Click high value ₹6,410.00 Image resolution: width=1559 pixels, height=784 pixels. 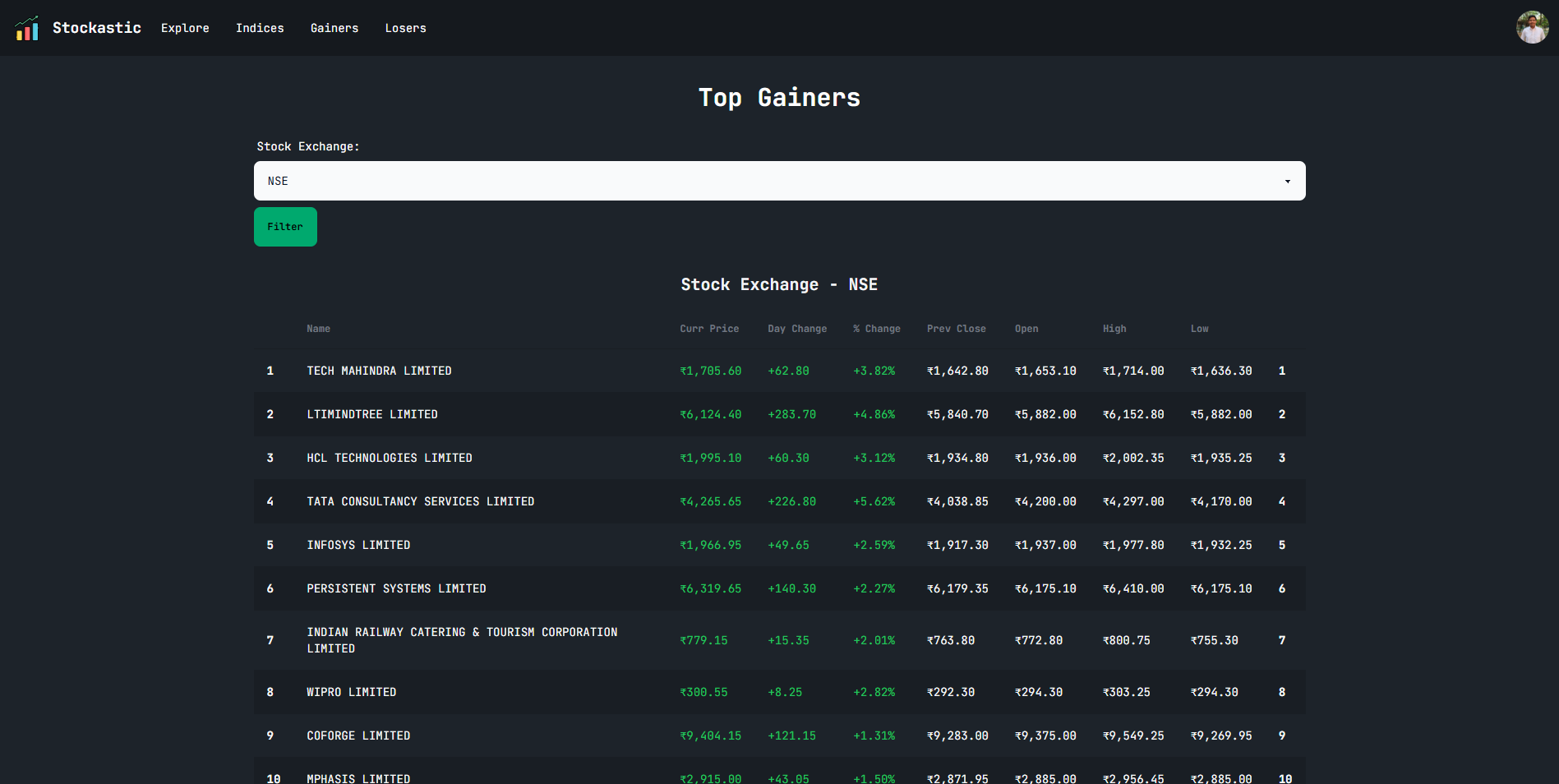click(1134, 588)
